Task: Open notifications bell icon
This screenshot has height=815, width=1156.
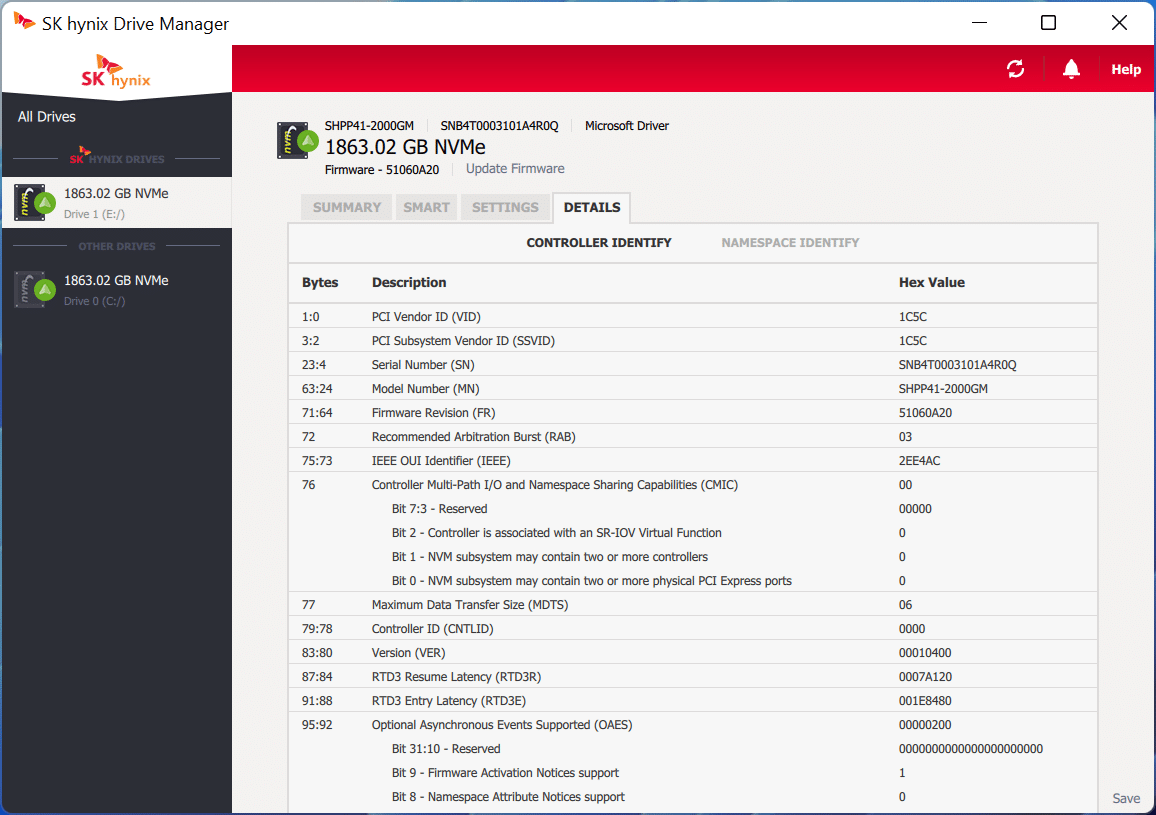Action: 1070,69
